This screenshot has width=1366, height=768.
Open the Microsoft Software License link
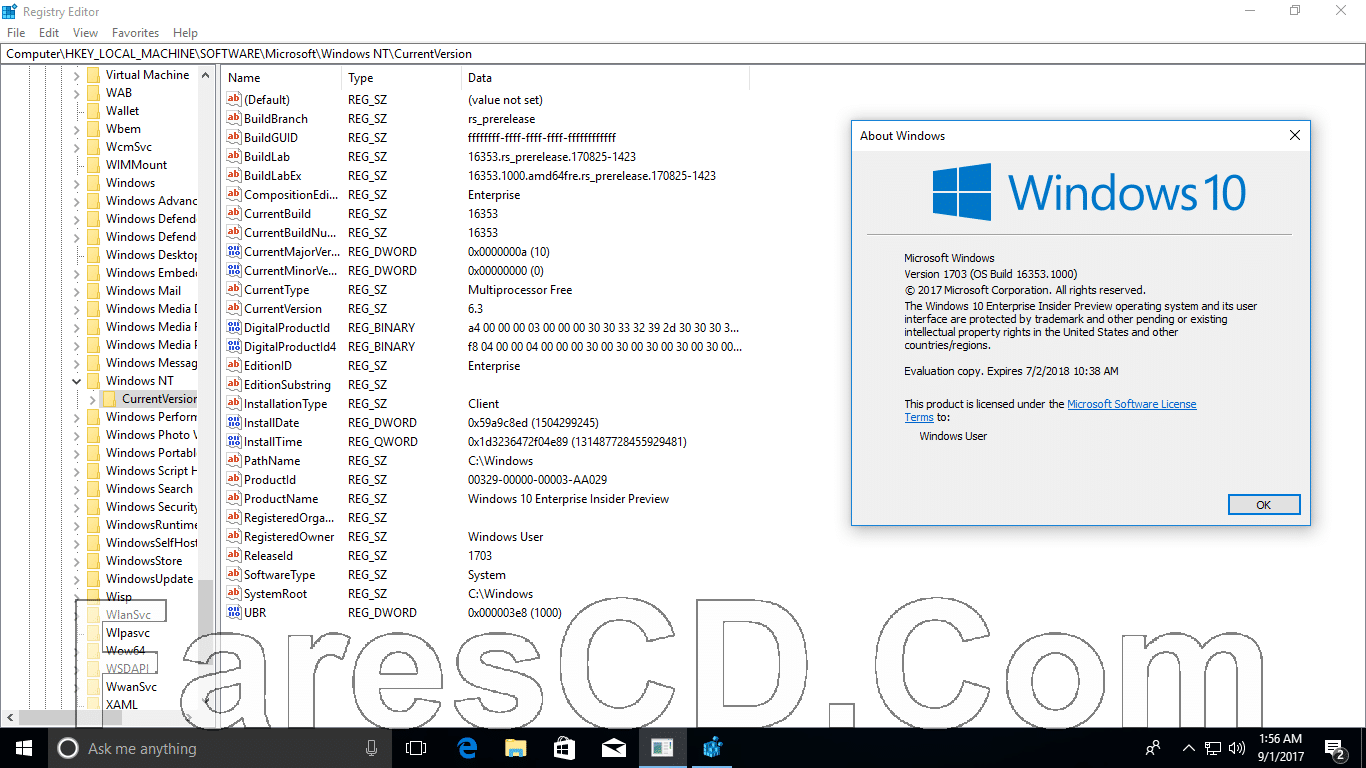[x=1131, y=404]
